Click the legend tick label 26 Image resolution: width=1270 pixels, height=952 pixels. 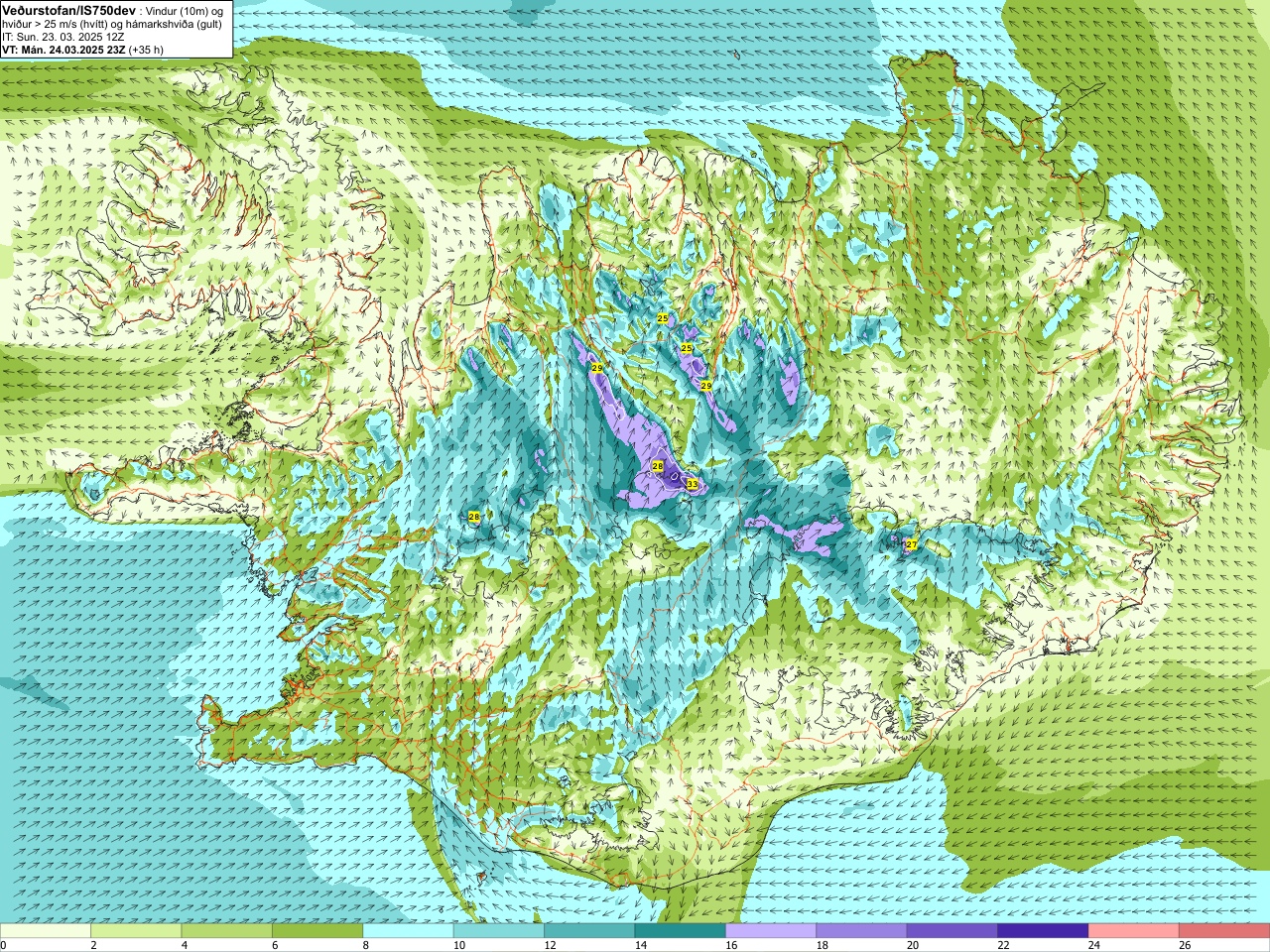(1185, 945)
